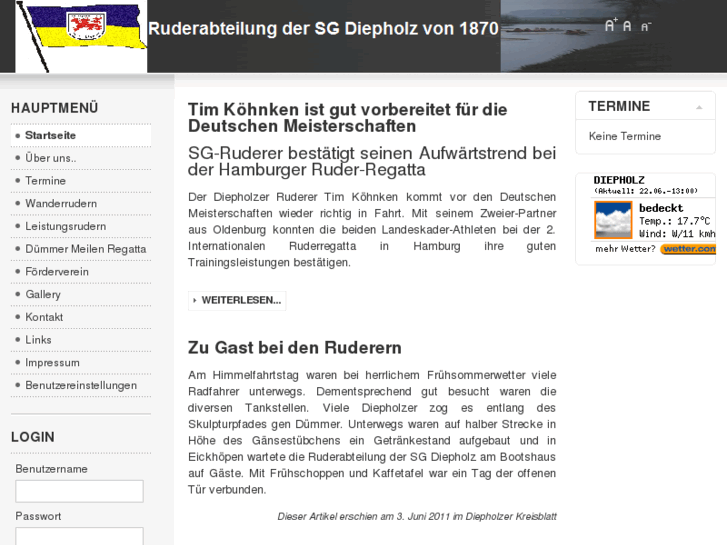Viewport: 727px width, 545px height.
Task: Click the club flag logo
Action: (82, 36)
